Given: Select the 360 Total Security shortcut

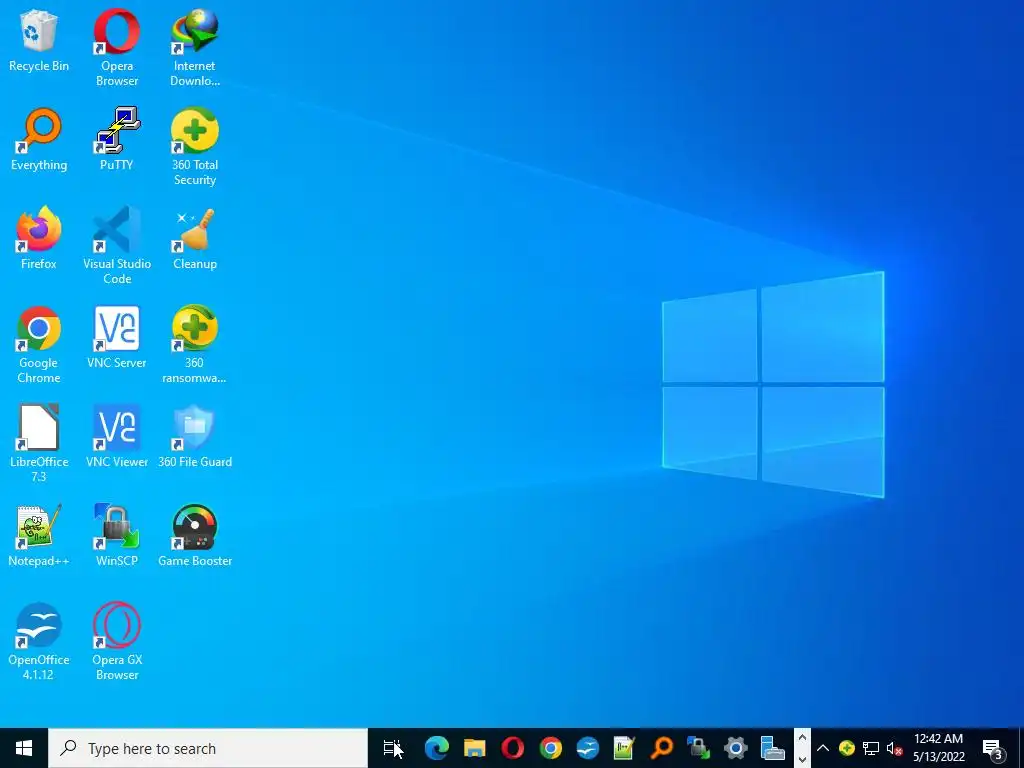Looking at the screenshot, I should (x=195, y=146).
